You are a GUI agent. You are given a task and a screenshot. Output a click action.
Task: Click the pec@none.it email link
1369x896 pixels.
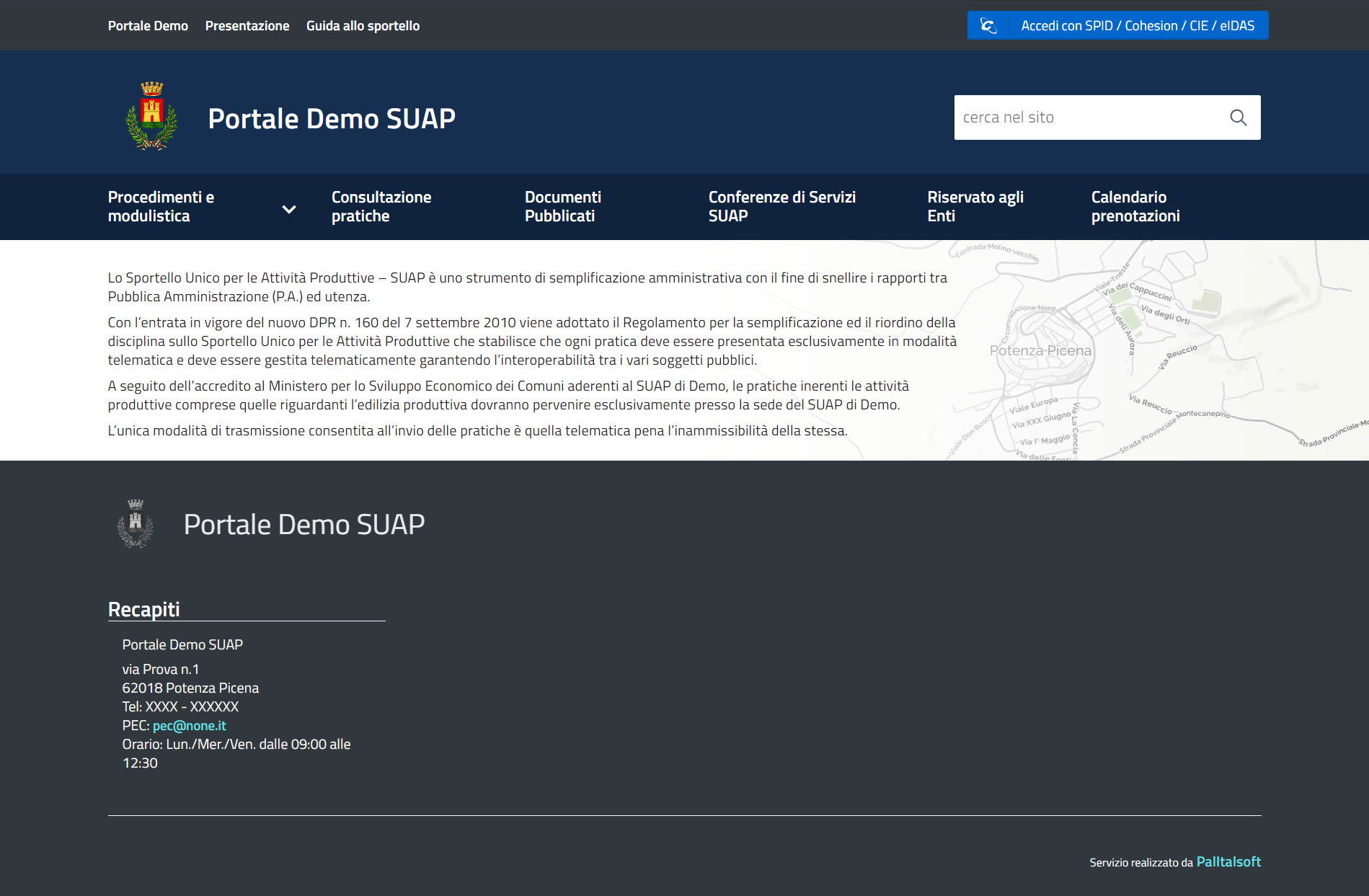(189, 726)
